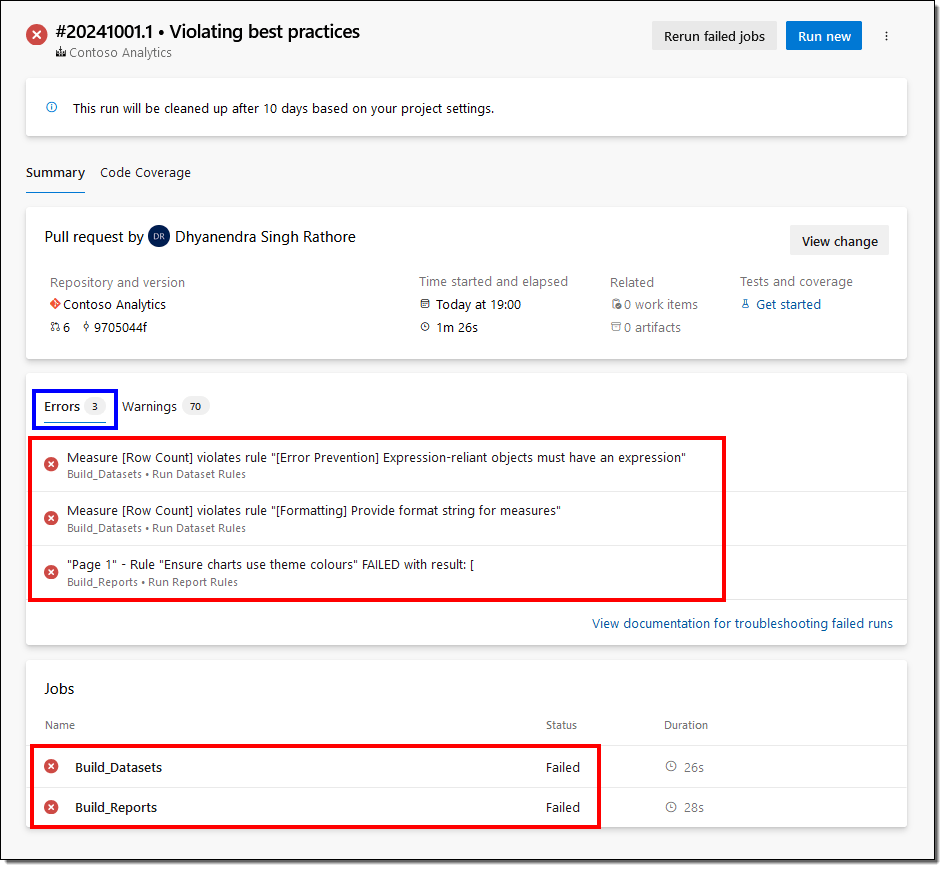
Task: Select the Summary tab
Action: [x=55, y=173]
